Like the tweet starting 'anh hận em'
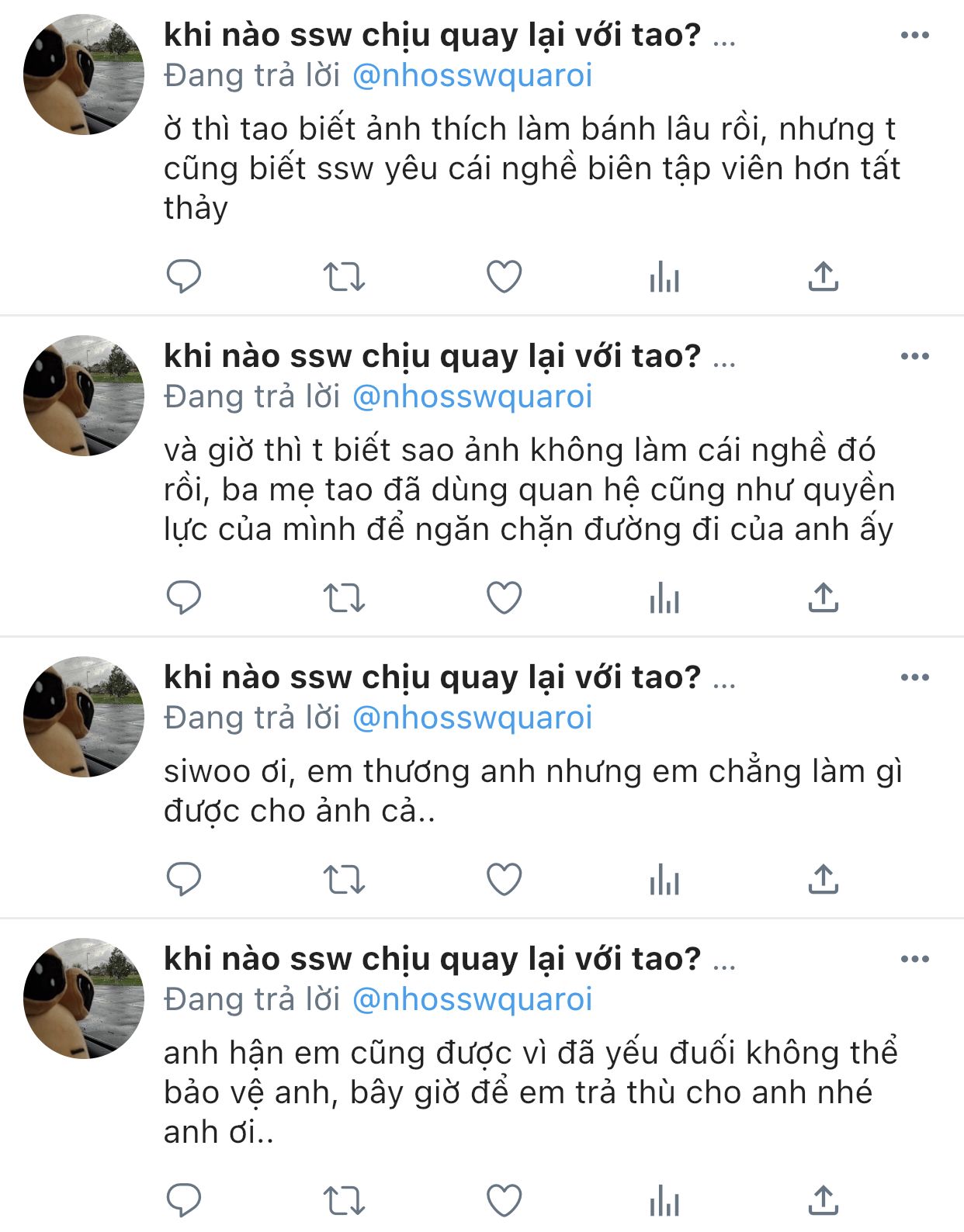Viewport: 964px width, 1232px height. (504, 1200)
